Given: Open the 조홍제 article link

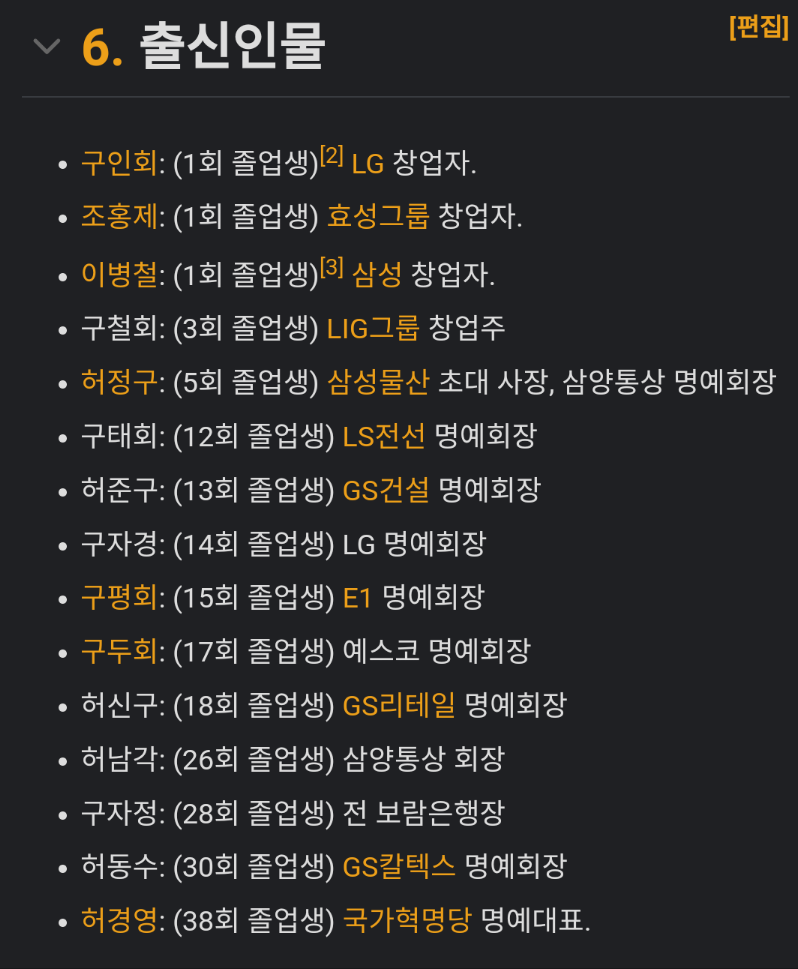Looking at the screenshot, I should 119,217.
